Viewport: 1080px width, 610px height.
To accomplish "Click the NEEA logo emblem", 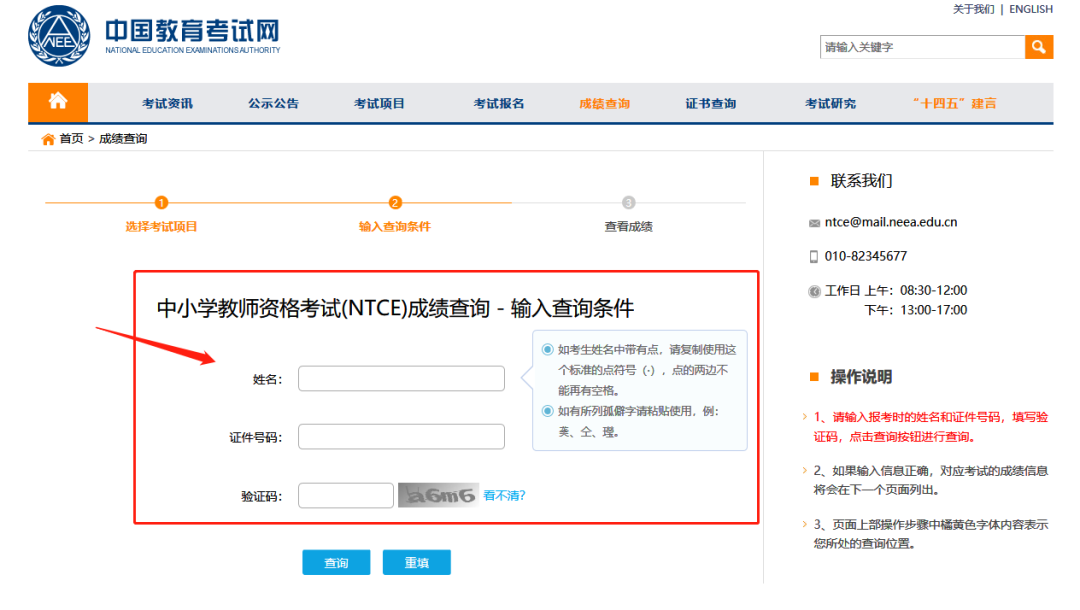I will tap(59, 36).
